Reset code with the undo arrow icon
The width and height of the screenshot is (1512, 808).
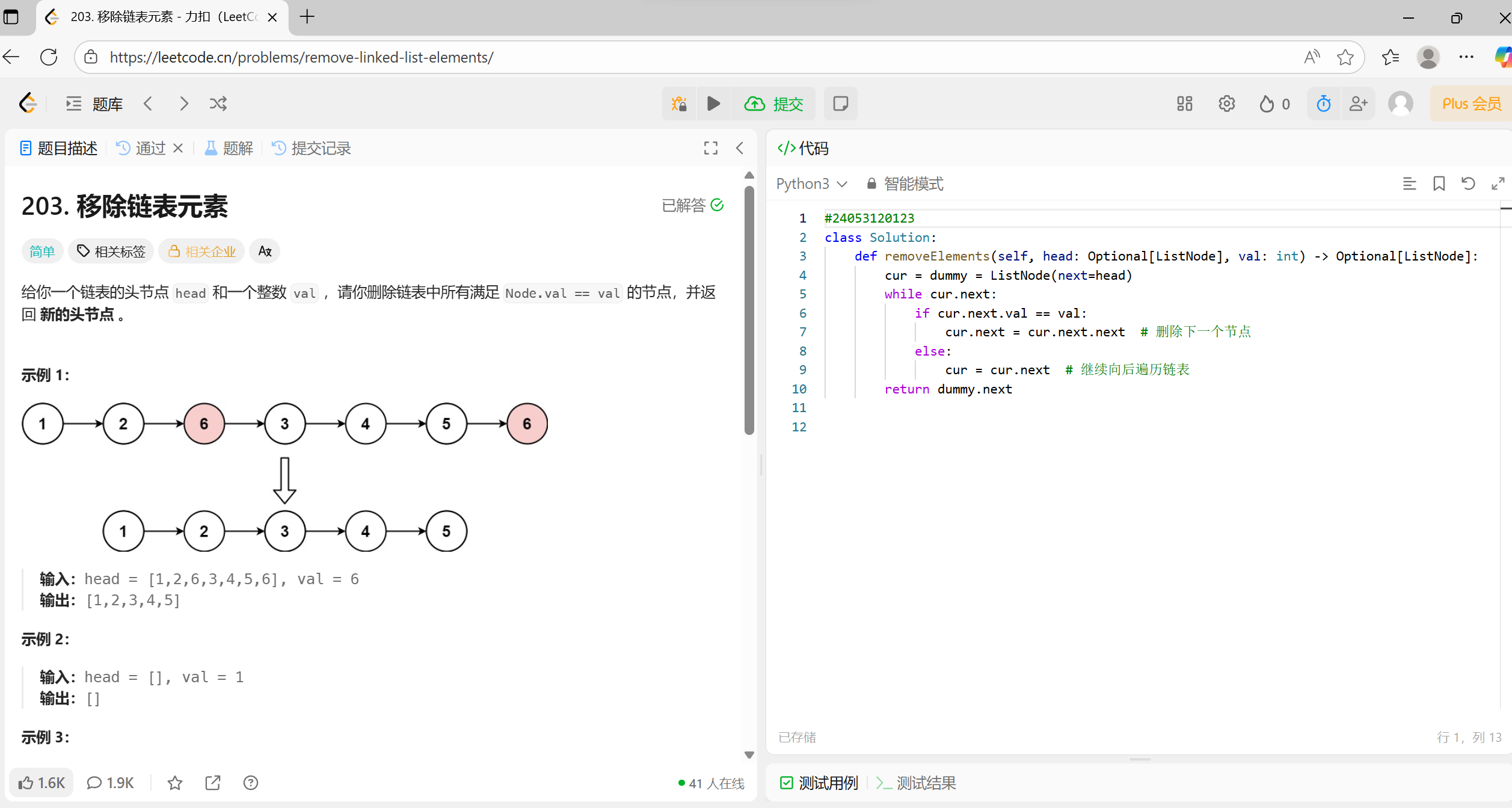tap(1468, 183)
